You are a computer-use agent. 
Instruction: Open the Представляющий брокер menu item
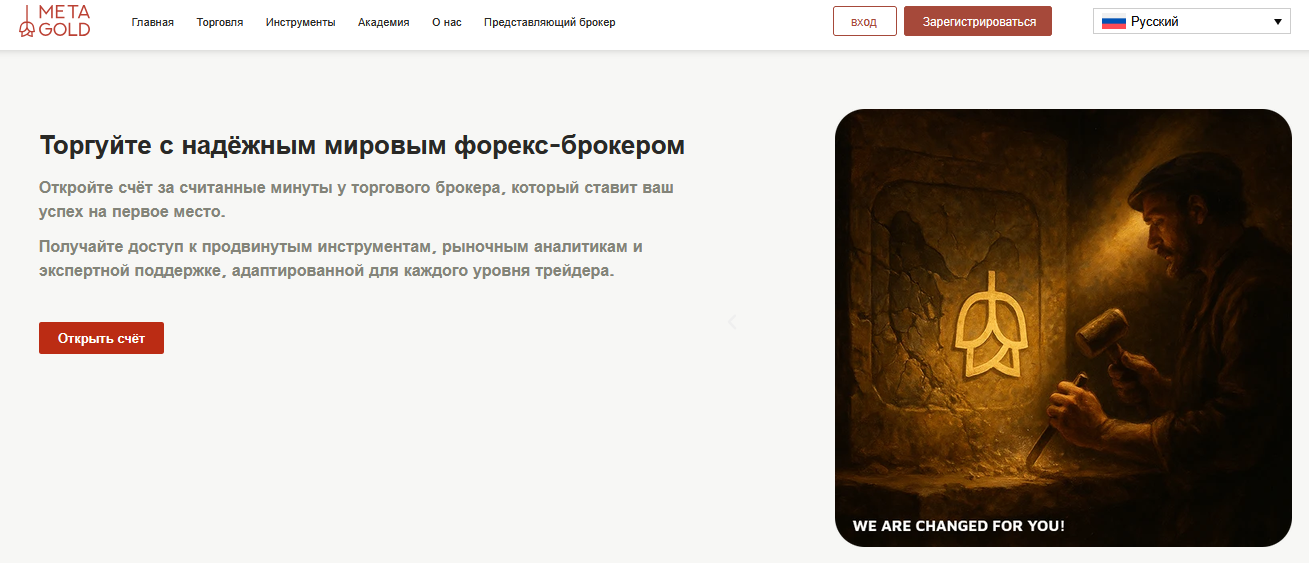click(x=550, y=22)
